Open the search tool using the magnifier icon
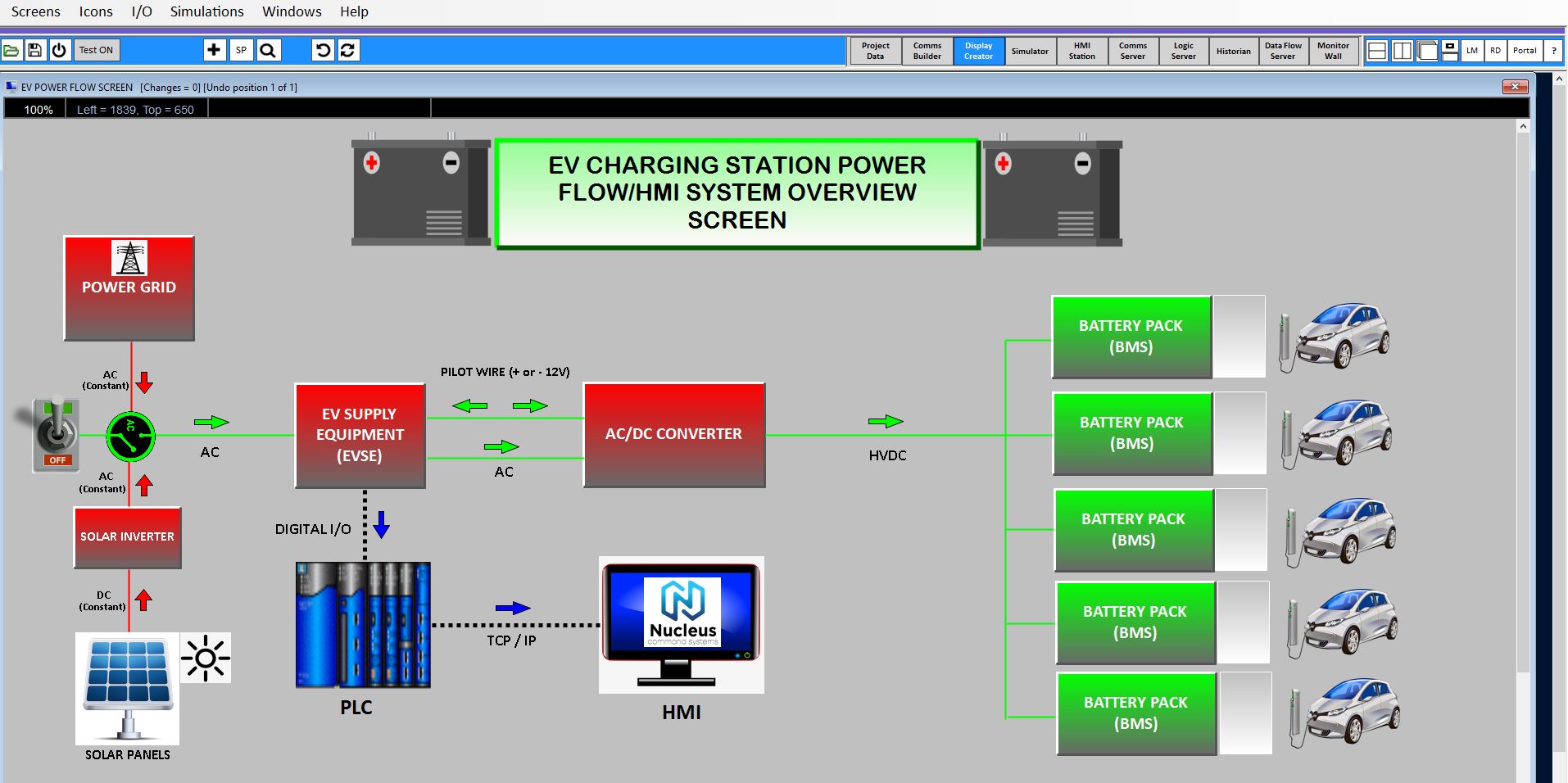1568x783 pixels. pyautogui.click(x=268, y=50)
